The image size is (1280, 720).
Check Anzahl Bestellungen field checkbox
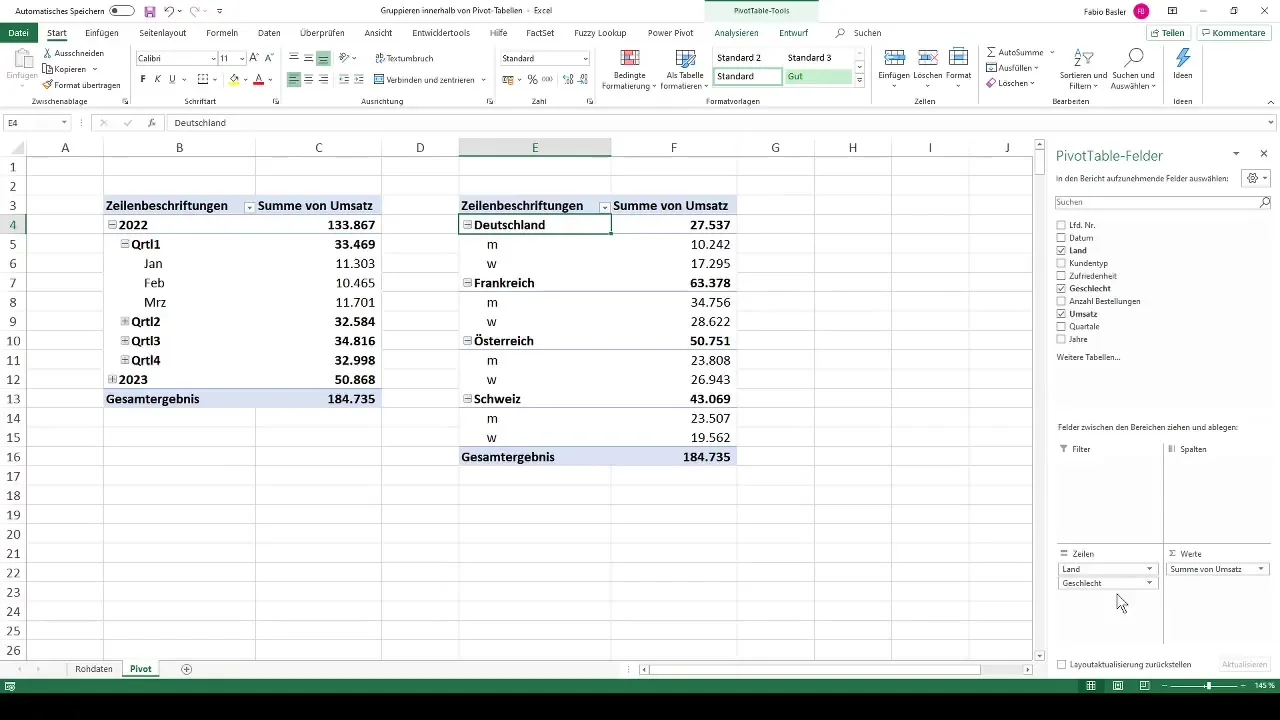[x=1061, y=301]
